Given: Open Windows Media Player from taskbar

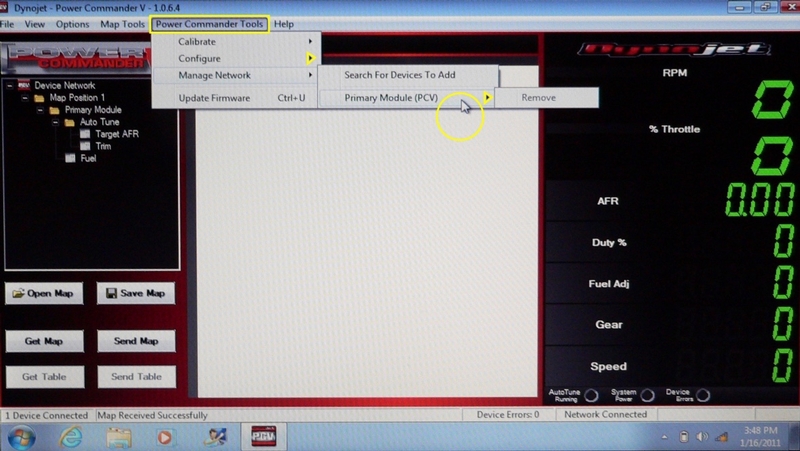Looking at the screenshot, I should click(165, 436).
